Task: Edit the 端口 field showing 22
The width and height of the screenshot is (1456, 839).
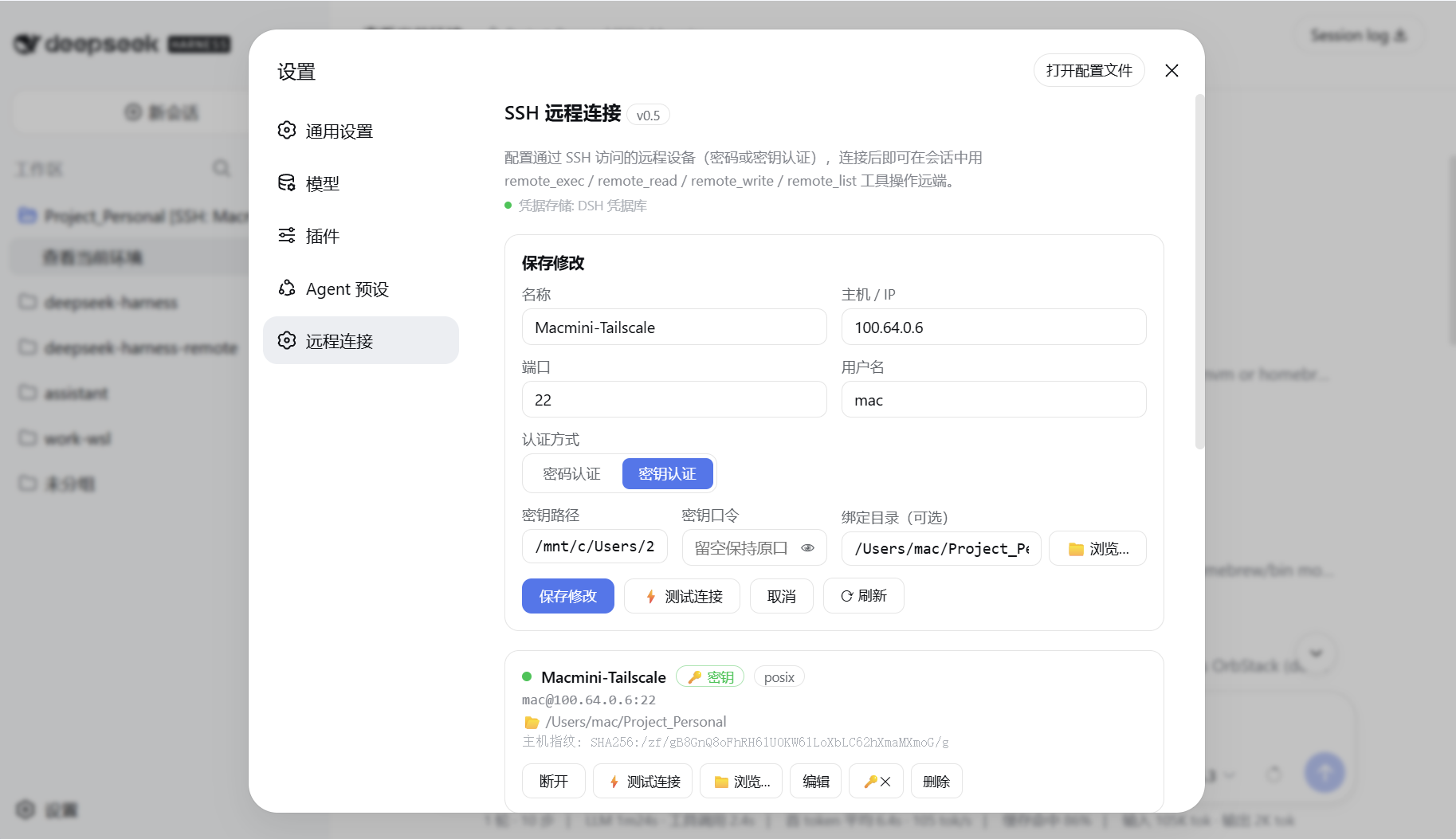Action: click(x=674, y=399)
